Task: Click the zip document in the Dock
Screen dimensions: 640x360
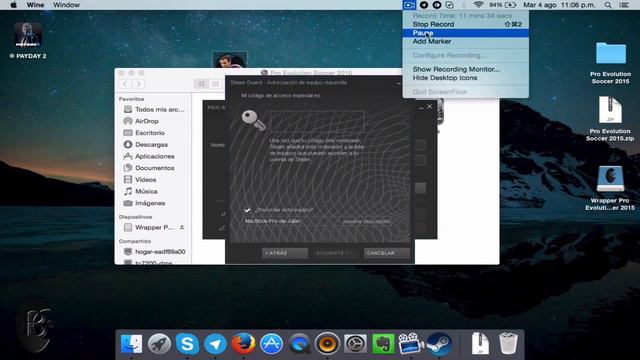Action: pos(480,344)
